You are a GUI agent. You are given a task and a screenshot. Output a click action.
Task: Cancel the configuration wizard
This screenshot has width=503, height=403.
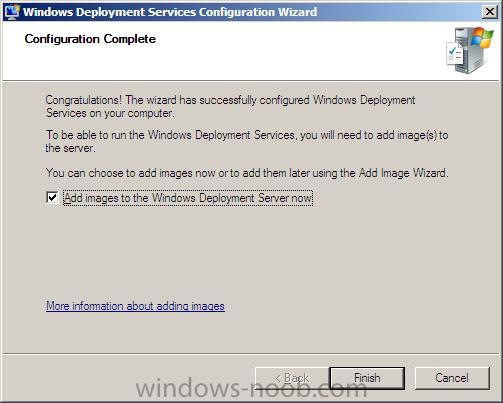point(452,378)
